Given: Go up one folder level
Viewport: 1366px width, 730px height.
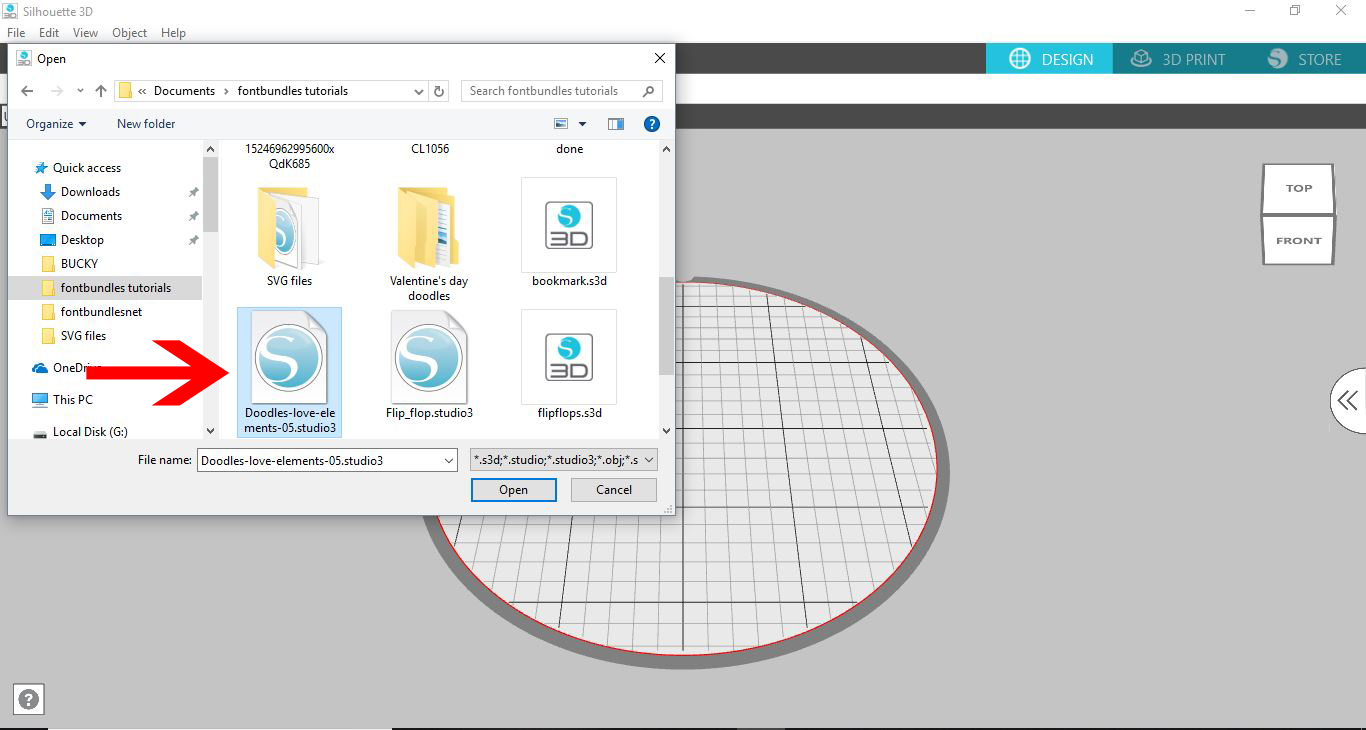Looking at the screenshot, I should 100,91.
